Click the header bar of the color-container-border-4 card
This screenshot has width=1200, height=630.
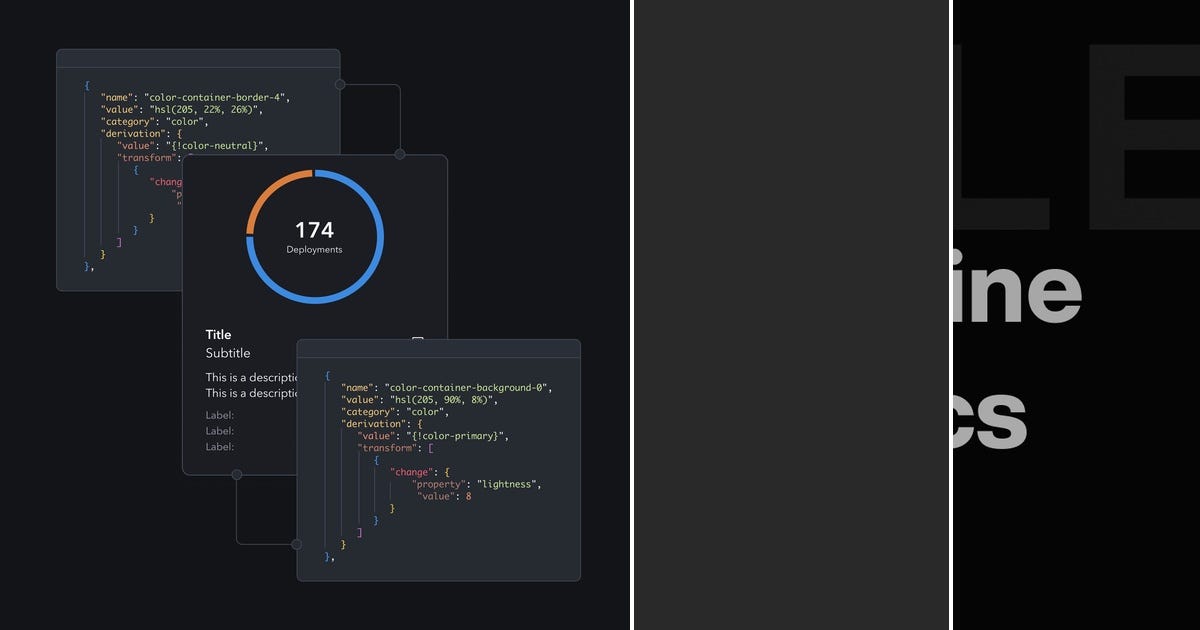(198, 55)
